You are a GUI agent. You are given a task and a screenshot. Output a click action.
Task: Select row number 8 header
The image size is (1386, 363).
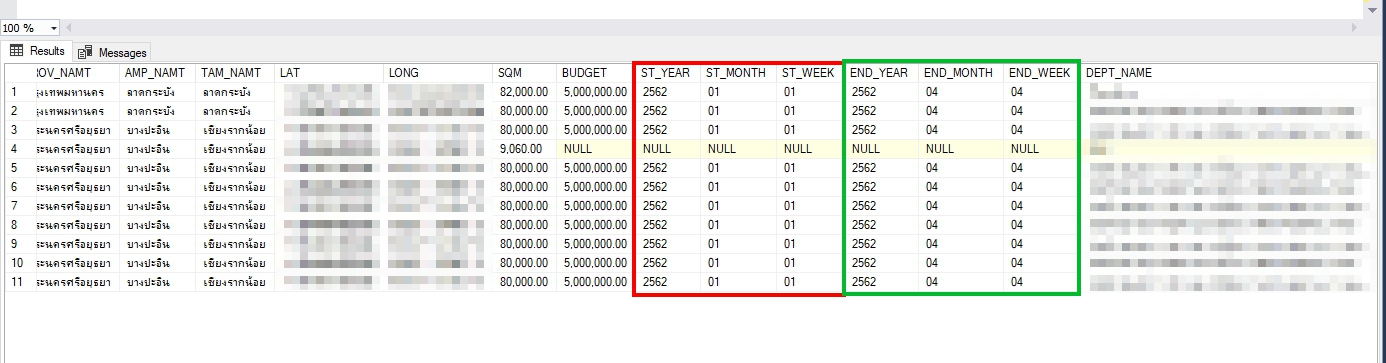click(20, 225)
